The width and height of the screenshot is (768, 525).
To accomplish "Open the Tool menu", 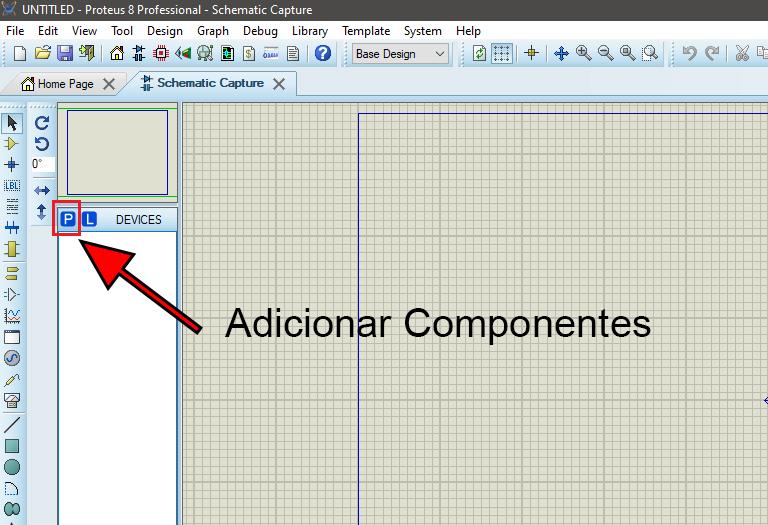I will [122, 31].
